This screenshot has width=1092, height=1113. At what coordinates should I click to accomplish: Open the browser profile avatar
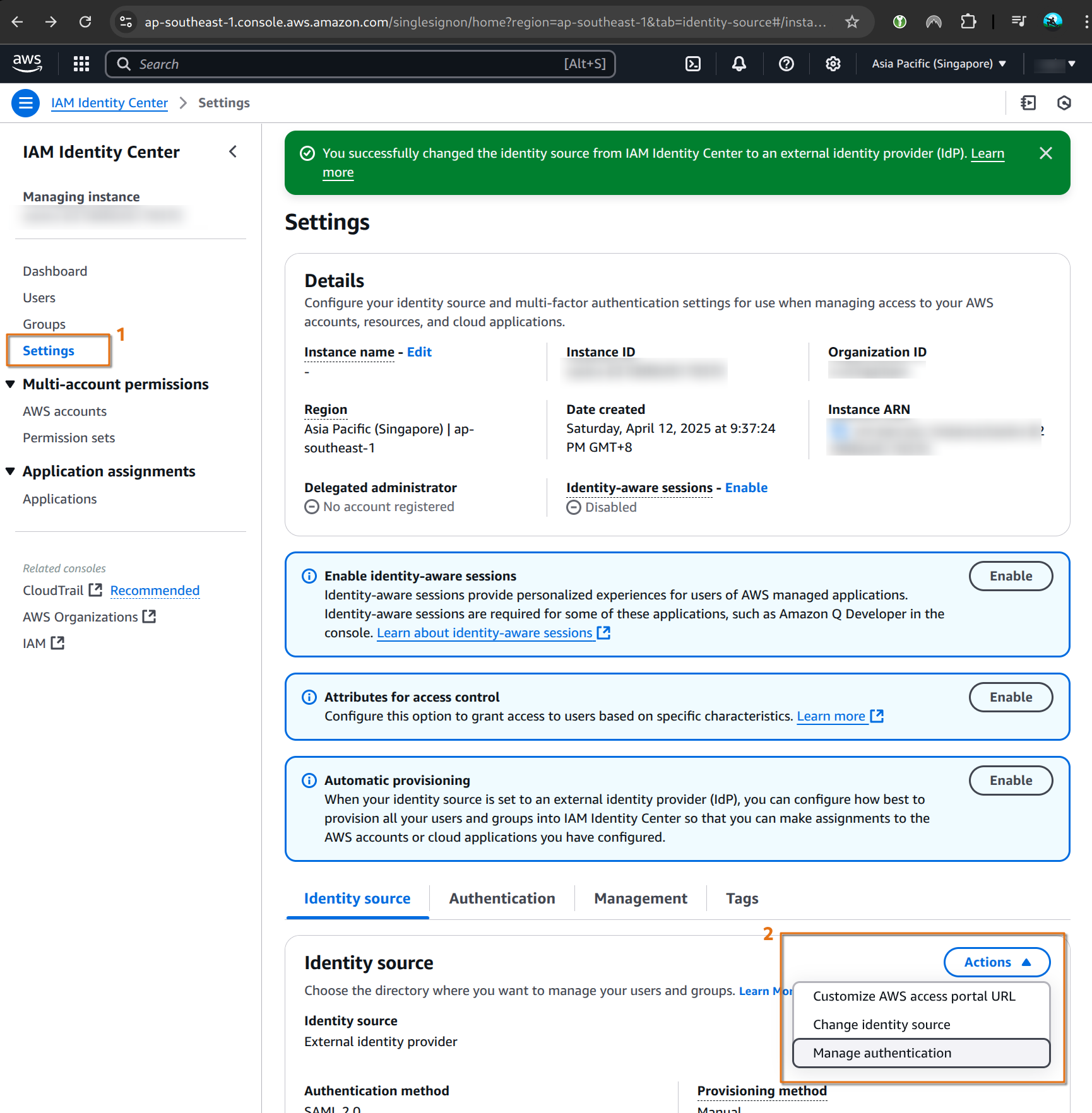(x=1052, y=22)
